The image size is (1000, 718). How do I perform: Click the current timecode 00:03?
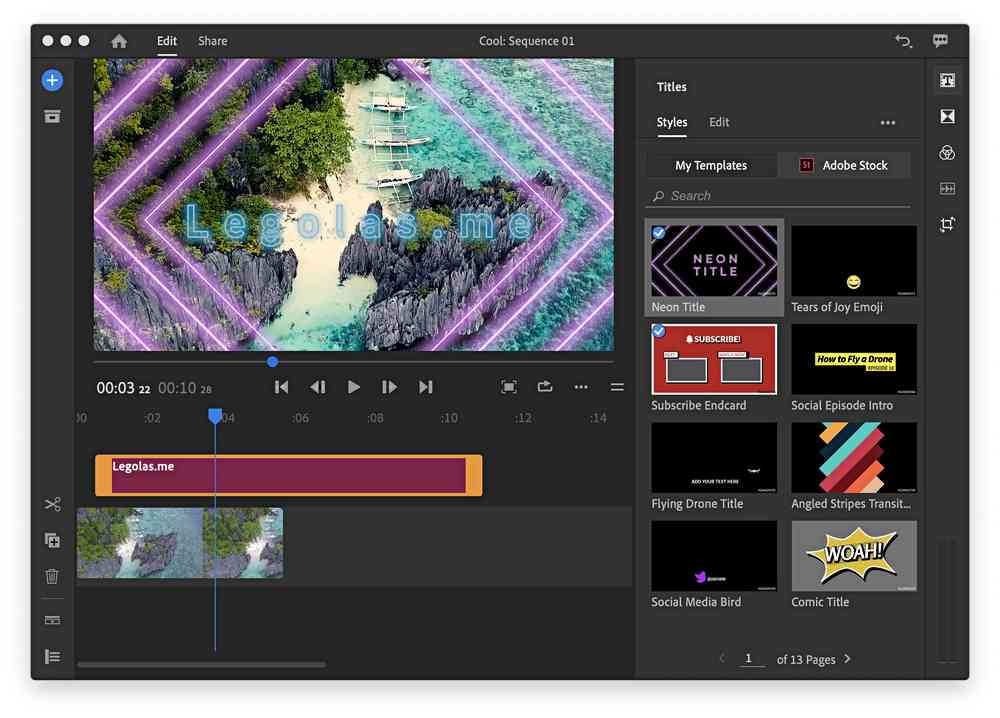pyautogui.click(x=123, y=388)
